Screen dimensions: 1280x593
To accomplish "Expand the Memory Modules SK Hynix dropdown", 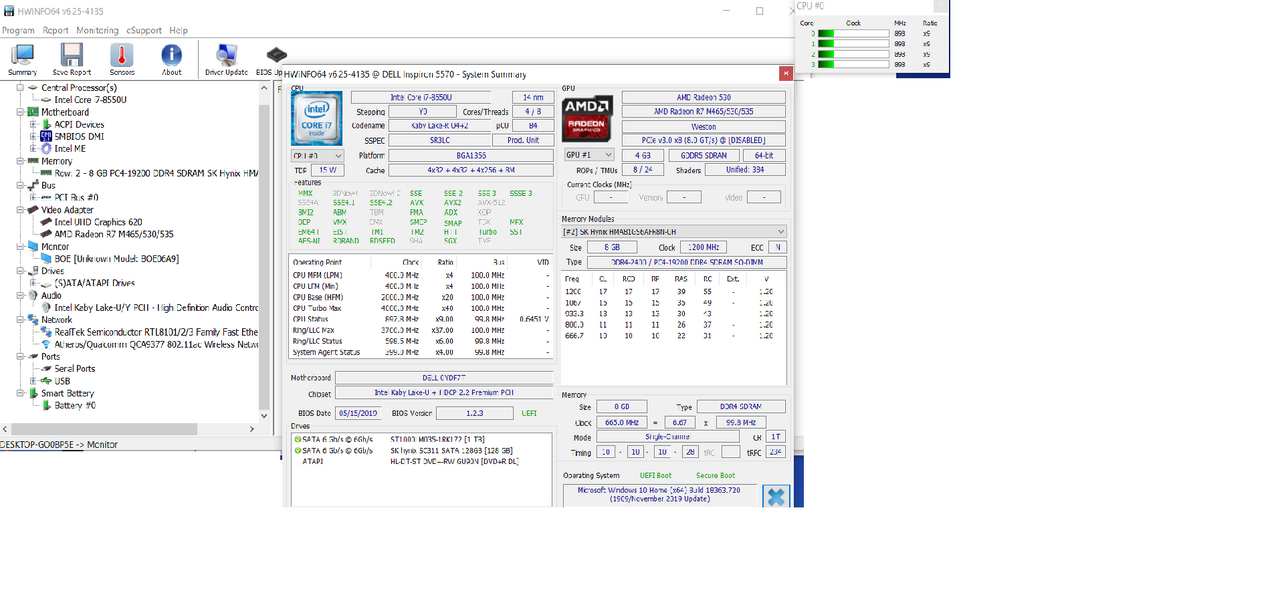I will [x=674, y=232].
